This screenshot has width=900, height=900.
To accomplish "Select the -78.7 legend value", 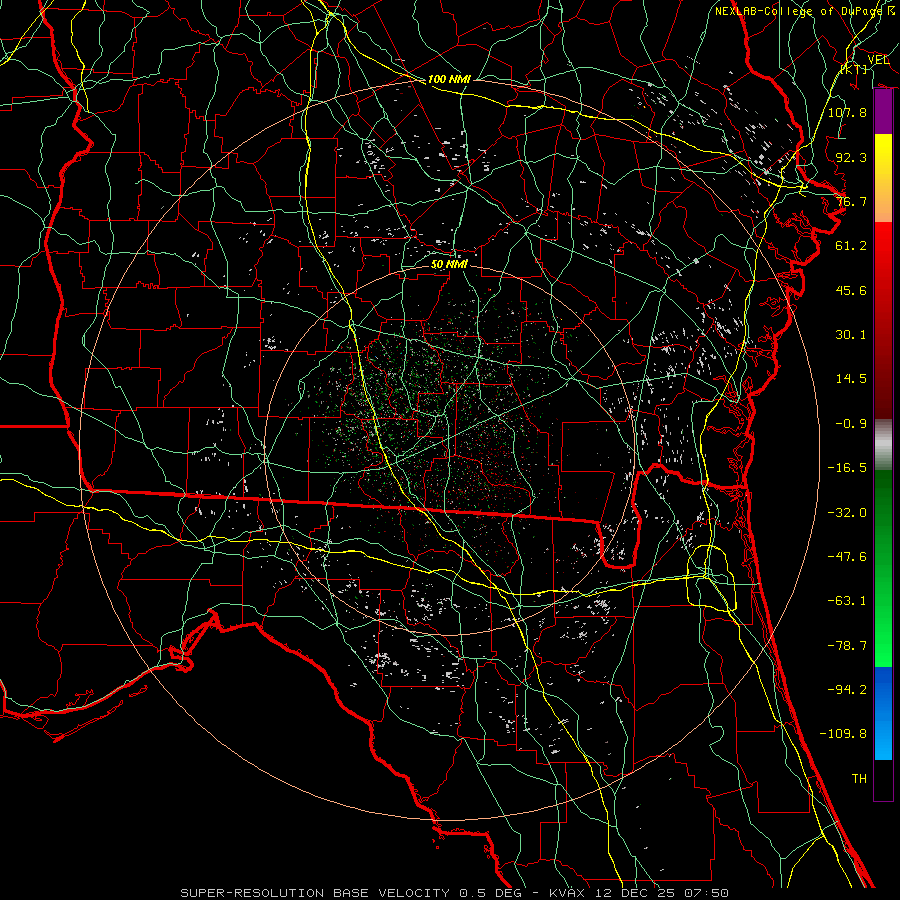I will [847, 646].
